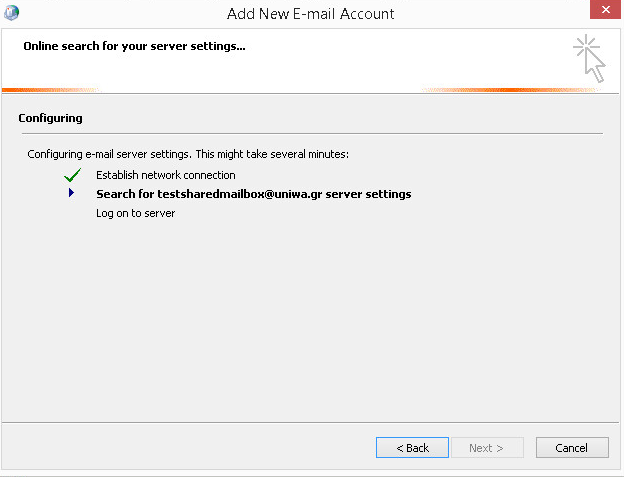Click the empty grey area below the step list
The width and height of the screenshot is (624, 477).
(x=310, y=318)
